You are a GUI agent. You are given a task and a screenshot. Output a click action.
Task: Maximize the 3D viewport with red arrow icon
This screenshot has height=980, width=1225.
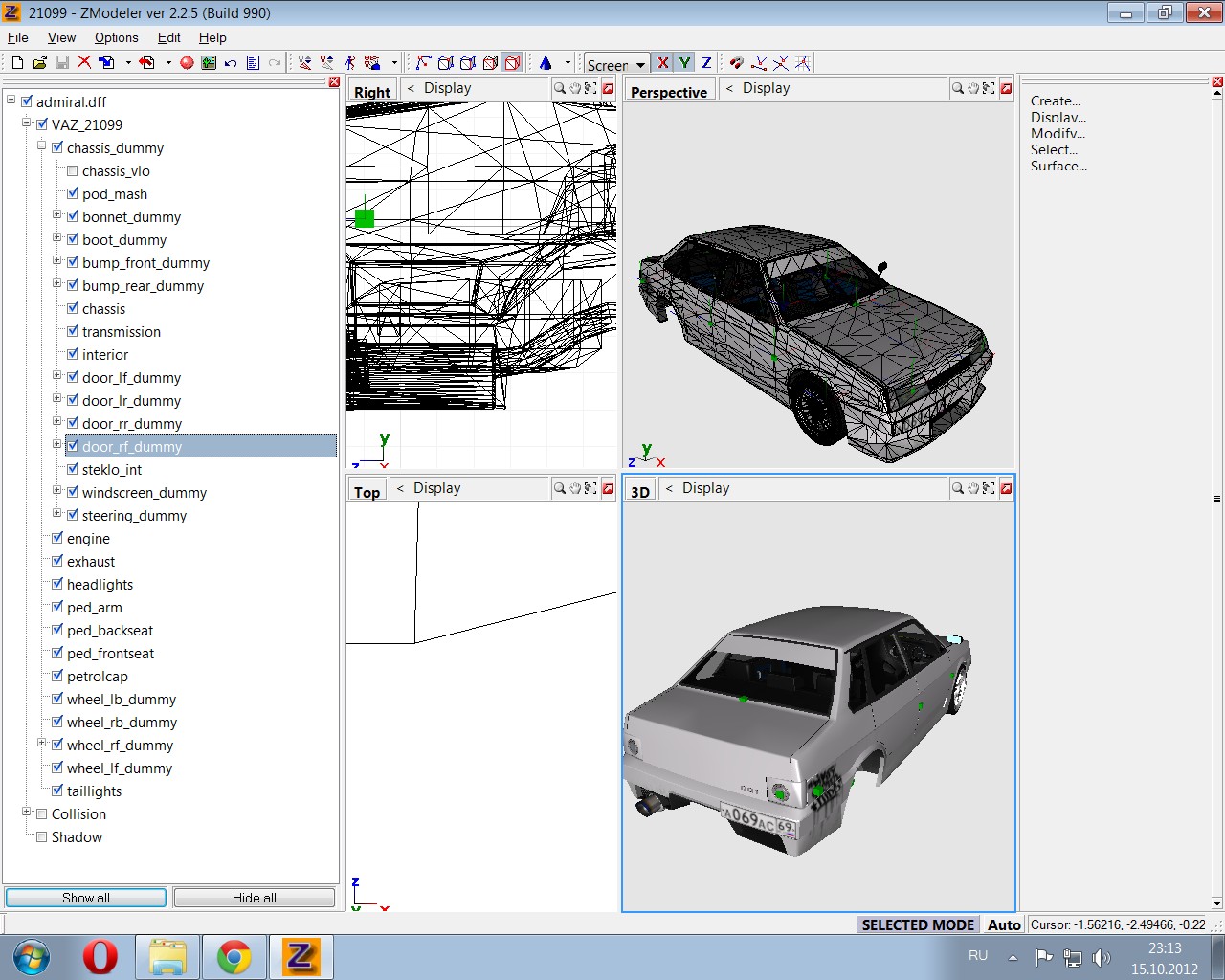tap(1006, 488)
